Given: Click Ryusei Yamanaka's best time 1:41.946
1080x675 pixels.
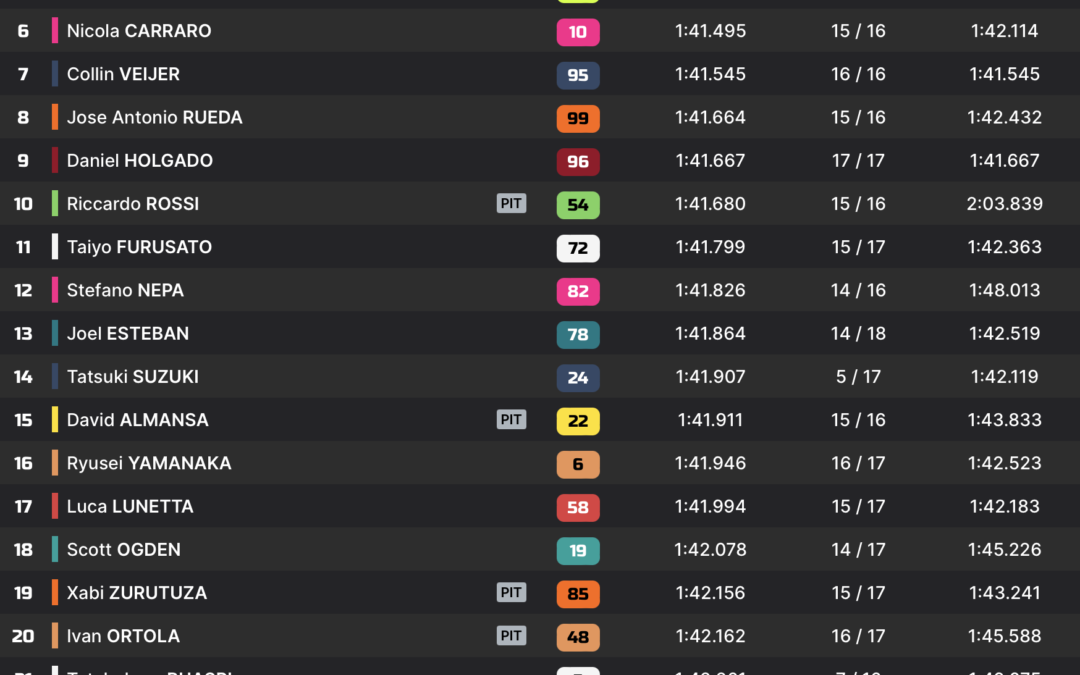Looking at the screenshot, I should point(710,463).
